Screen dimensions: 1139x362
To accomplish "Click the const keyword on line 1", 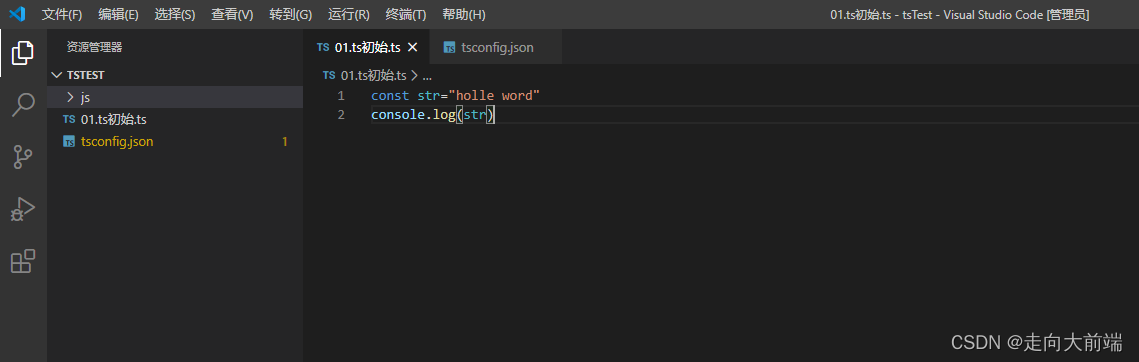I will [x=390, y=96].
